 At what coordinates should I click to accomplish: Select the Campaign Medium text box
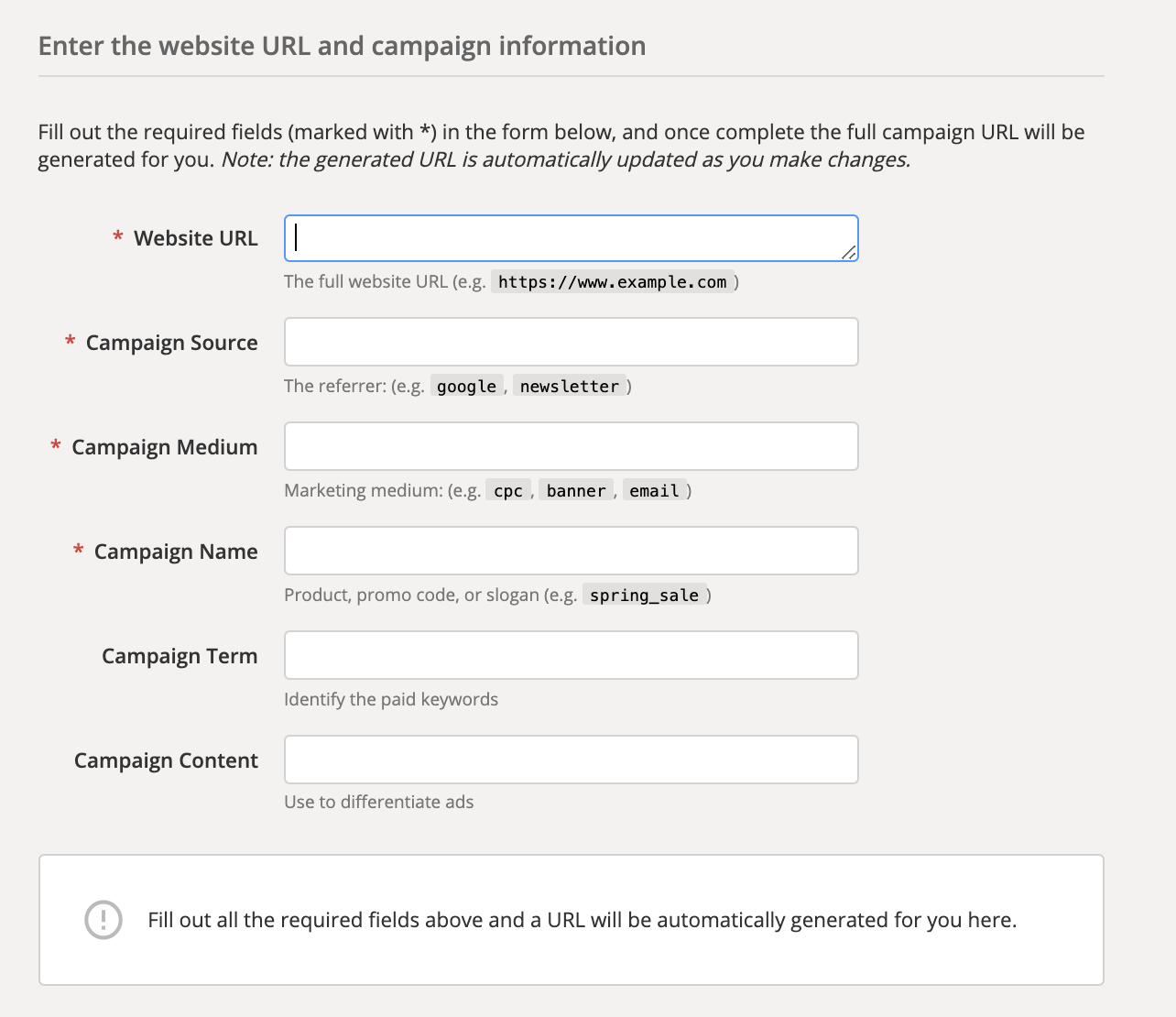click(571, 446)
